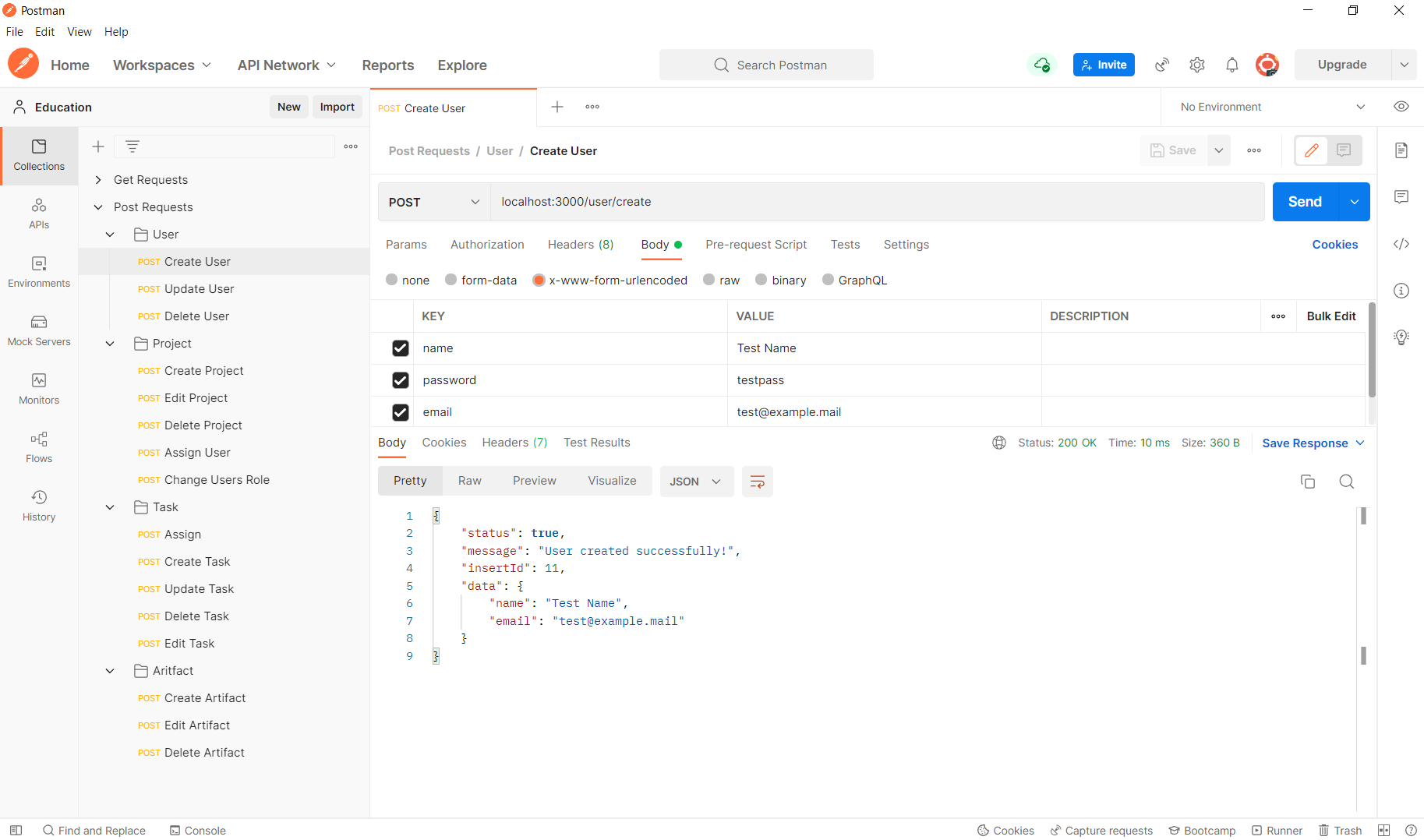Uncheck the email parameter row
Viewport: 1424px width, 840px height.
click(401, 412)
